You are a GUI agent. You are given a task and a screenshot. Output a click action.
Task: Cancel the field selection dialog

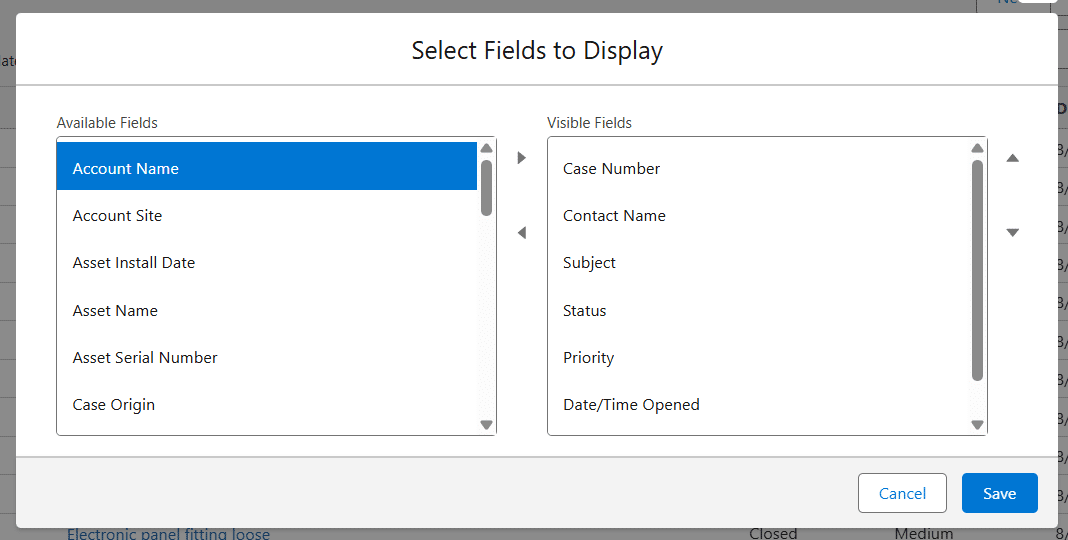pyautogui.click(x=902, y=493)
